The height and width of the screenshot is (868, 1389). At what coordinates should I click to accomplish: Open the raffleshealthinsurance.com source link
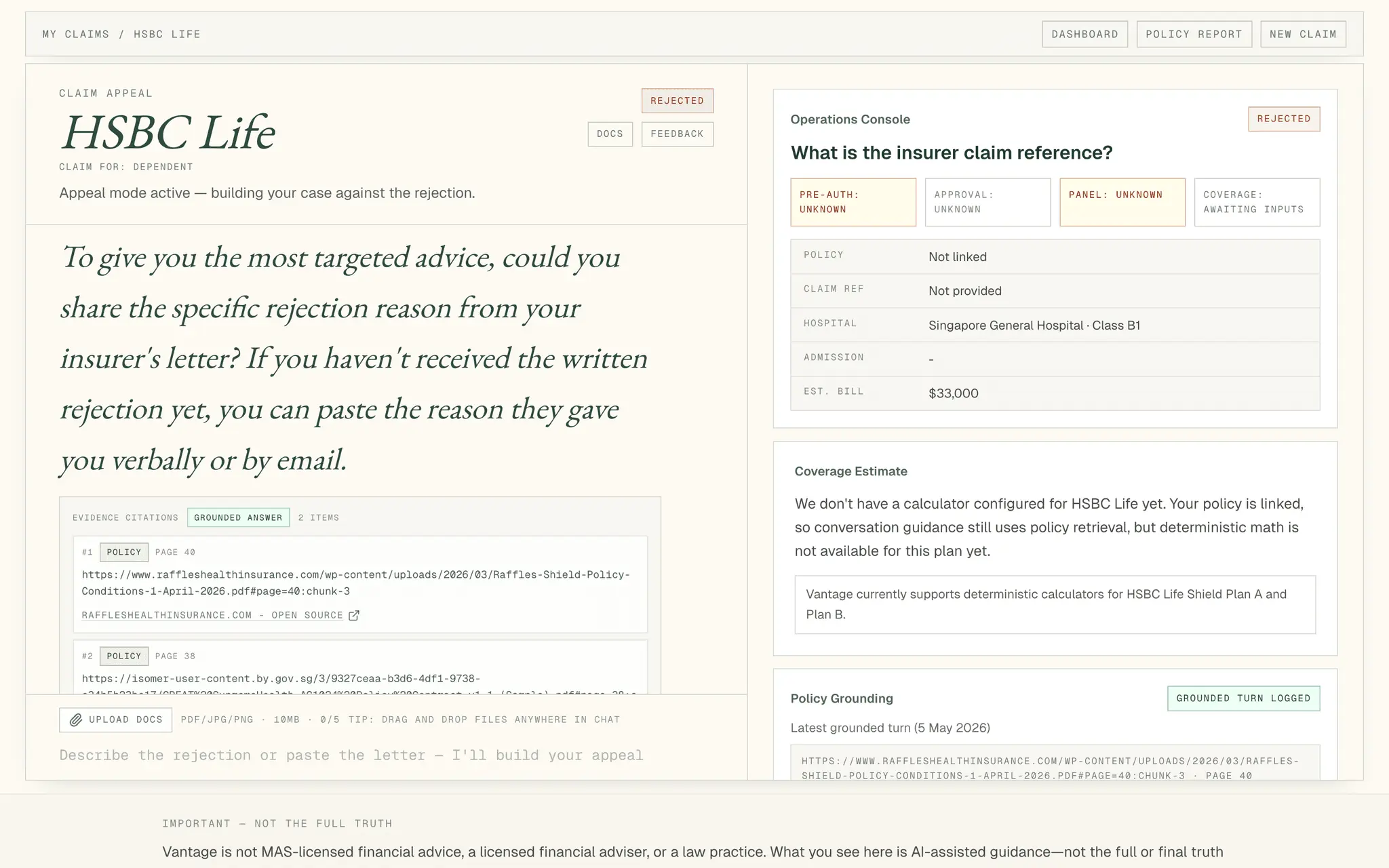coord(220,615)
